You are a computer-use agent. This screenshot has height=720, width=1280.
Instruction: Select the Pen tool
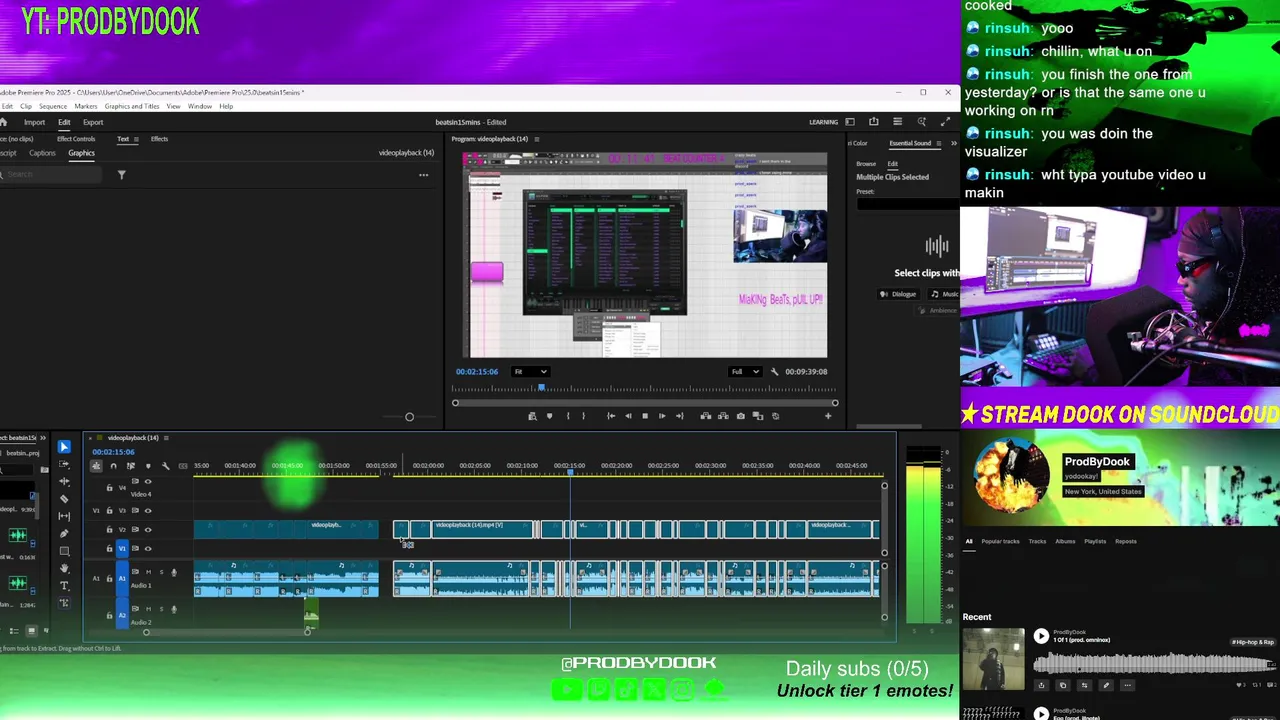pos(64,533)
